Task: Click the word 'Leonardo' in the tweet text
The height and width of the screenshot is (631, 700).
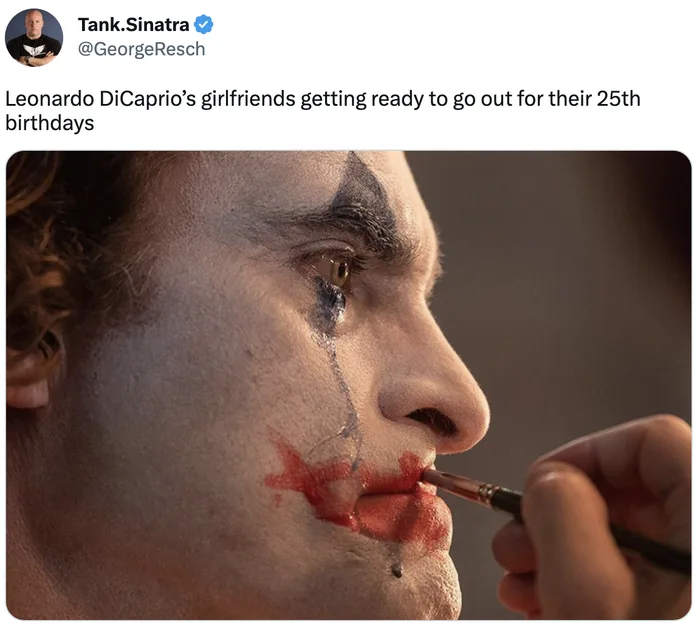Action: (x=48, y=100)
